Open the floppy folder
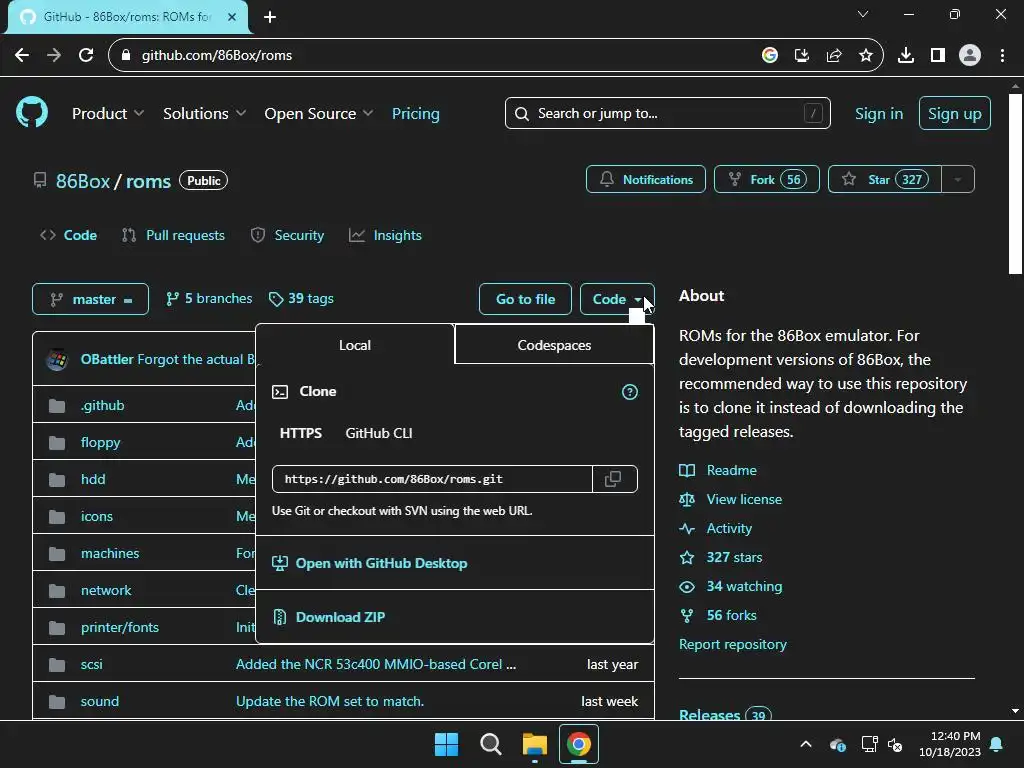Viewport: 1024px width, 768px height. click(x=101, y=442)
